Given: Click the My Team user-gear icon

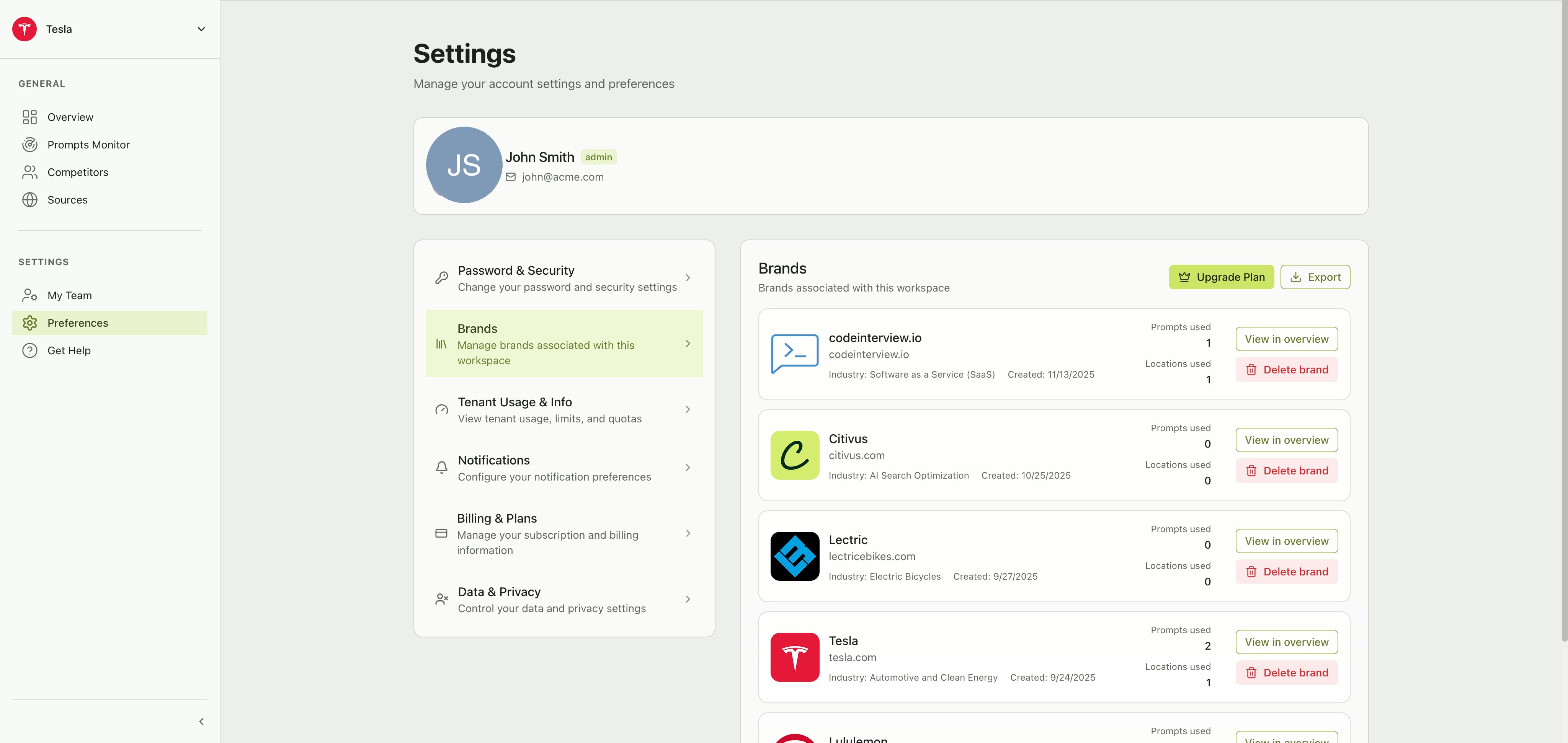Looking at the screenshot, I should [x=30, y=295].
